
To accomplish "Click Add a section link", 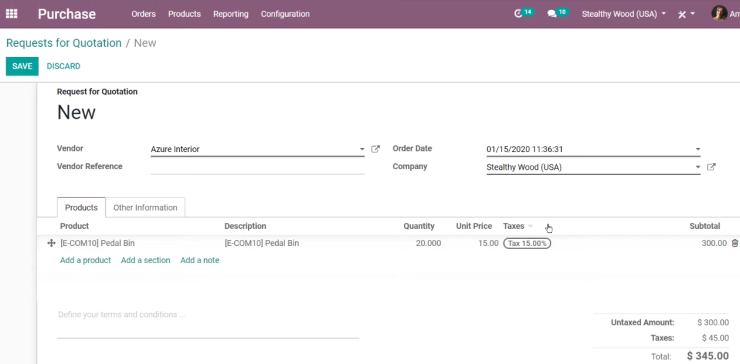I will (145, 260).
